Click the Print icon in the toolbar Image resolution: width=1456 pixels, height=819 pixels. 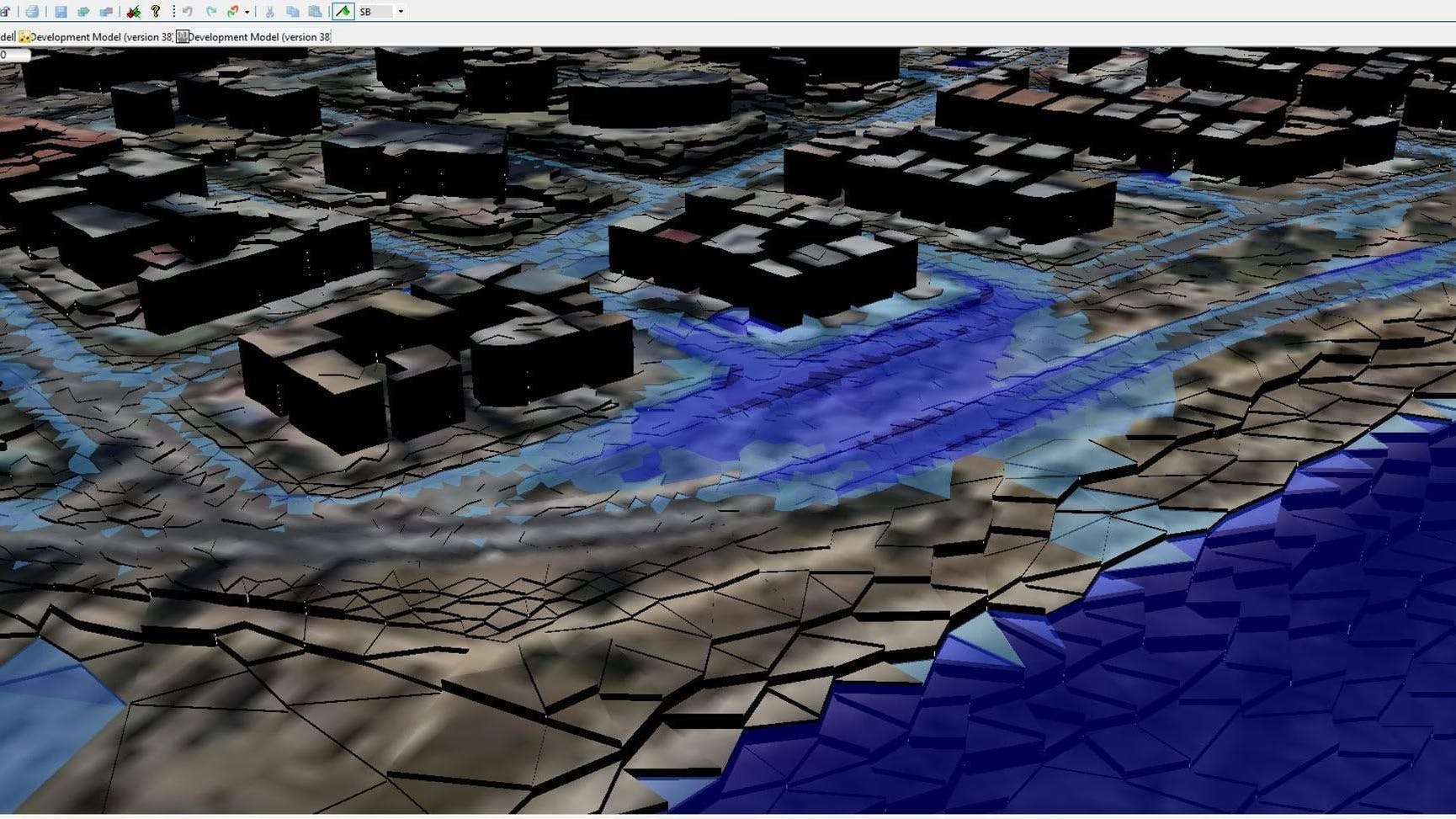coord(32,12)
